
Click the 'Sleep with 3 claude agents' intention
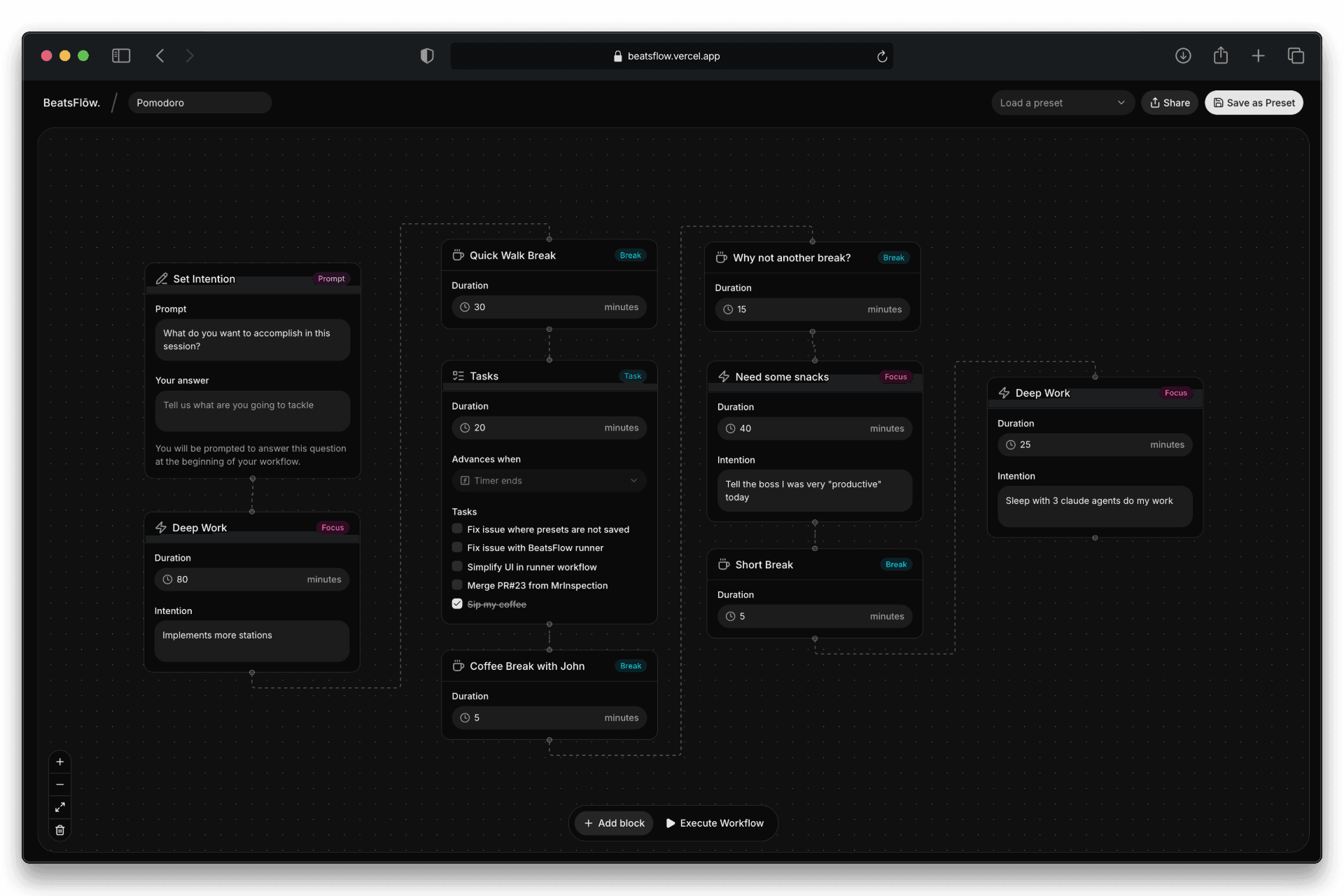[1095, 507]
